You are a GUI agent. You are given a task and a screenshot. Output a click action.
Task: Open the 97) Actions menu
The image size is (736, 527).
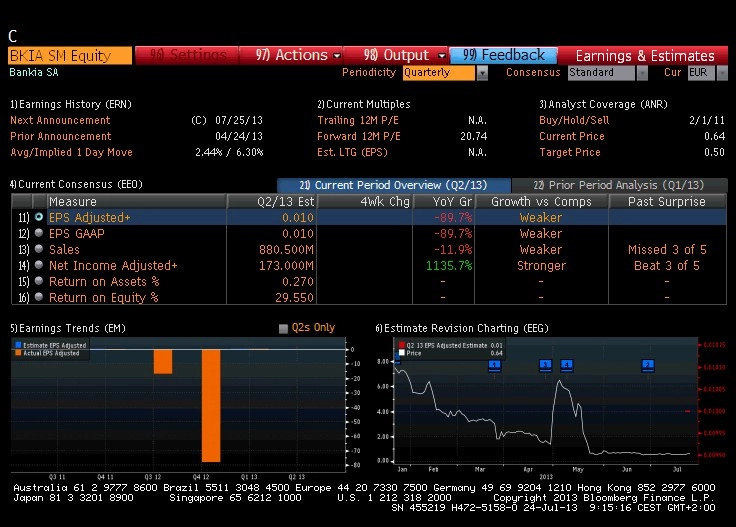click(x=291, y=55)
